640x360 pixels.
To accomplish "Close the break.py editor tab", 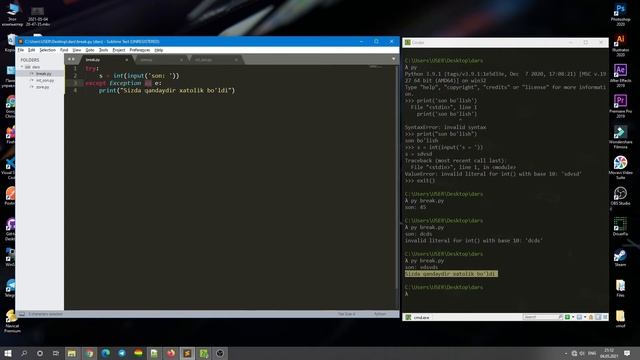I will tap(127, 60).
